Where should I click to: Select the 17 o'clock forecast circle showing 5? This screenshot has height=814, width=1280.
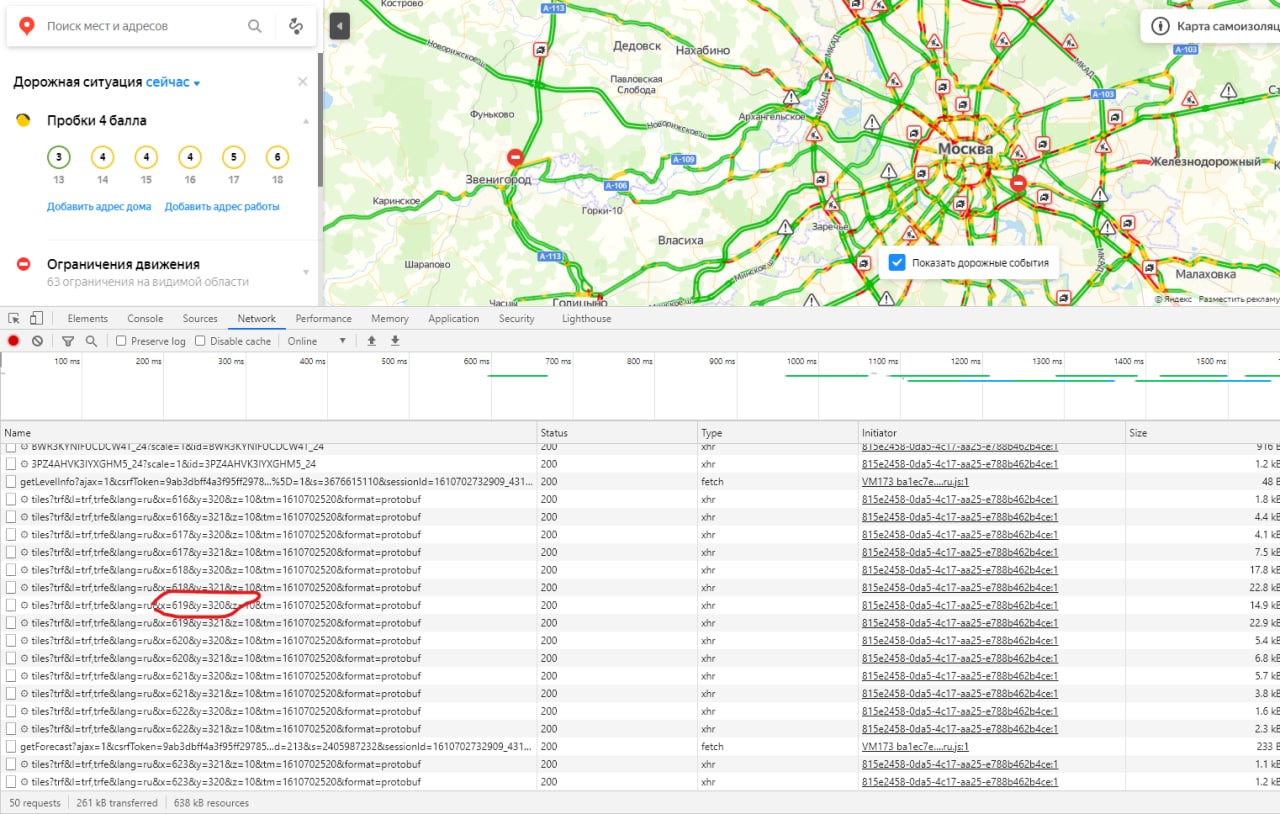click(x=233, y=157)
